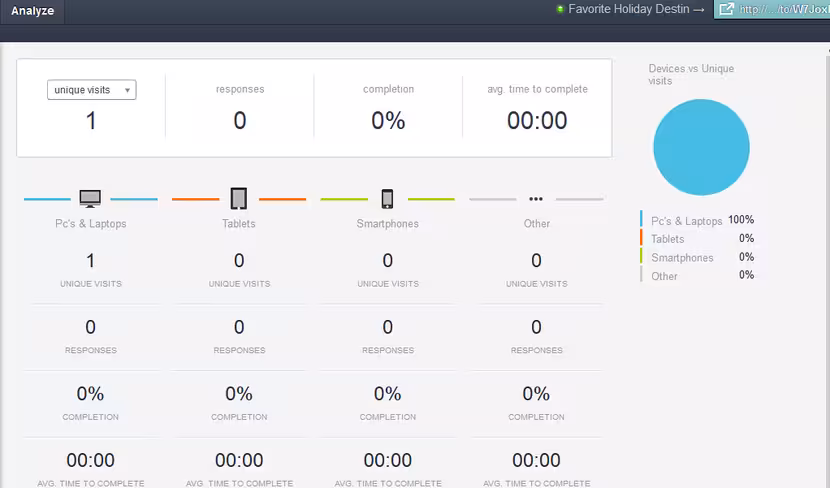
Task: Click 'avg. time to complete' summary label
Action: tap(537, 89)
